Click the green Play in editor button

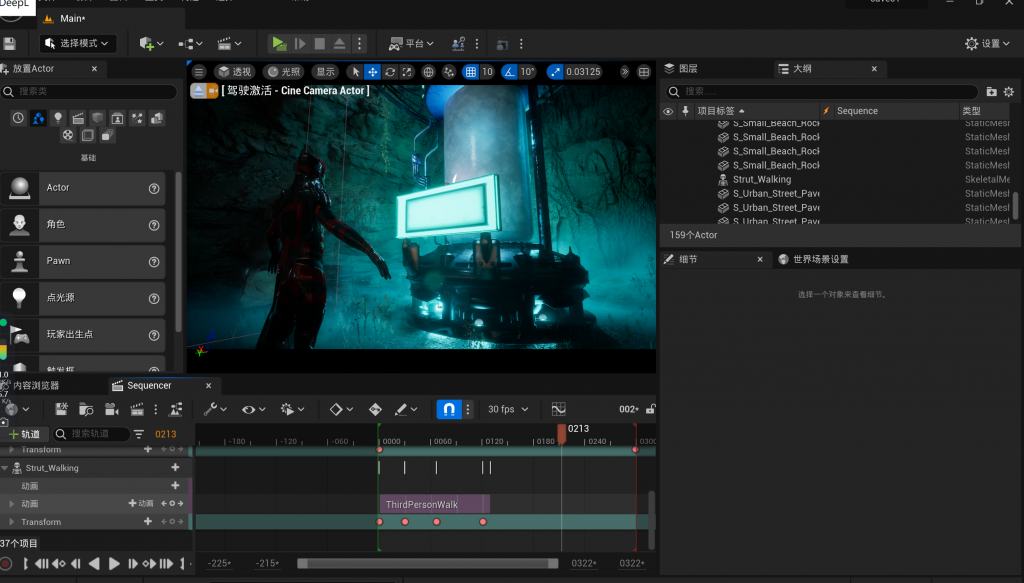[279, 44]
